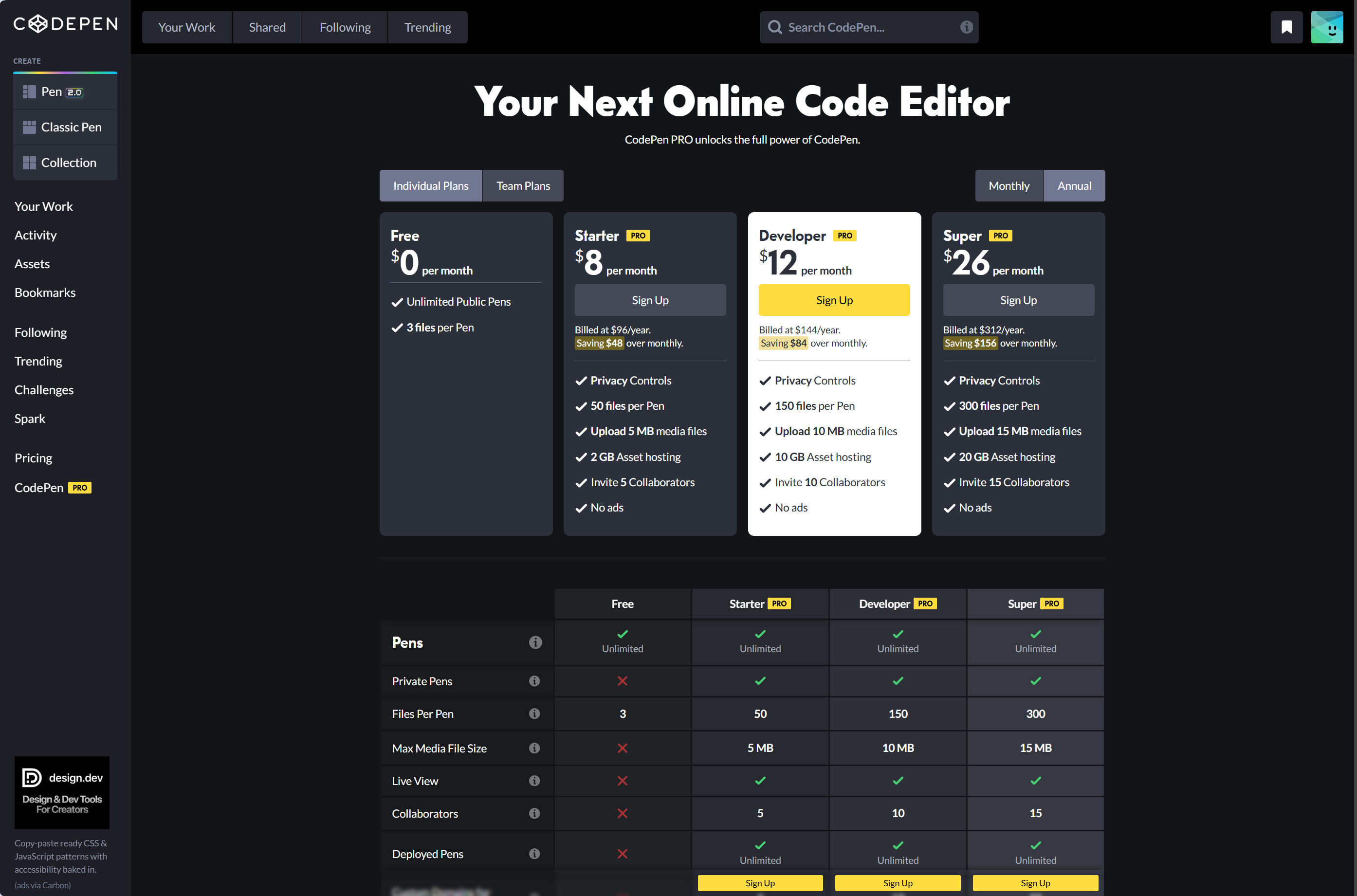Sign up for the Starter plan card
This screenshot has width=1357, height=896.
pos(650,300)
